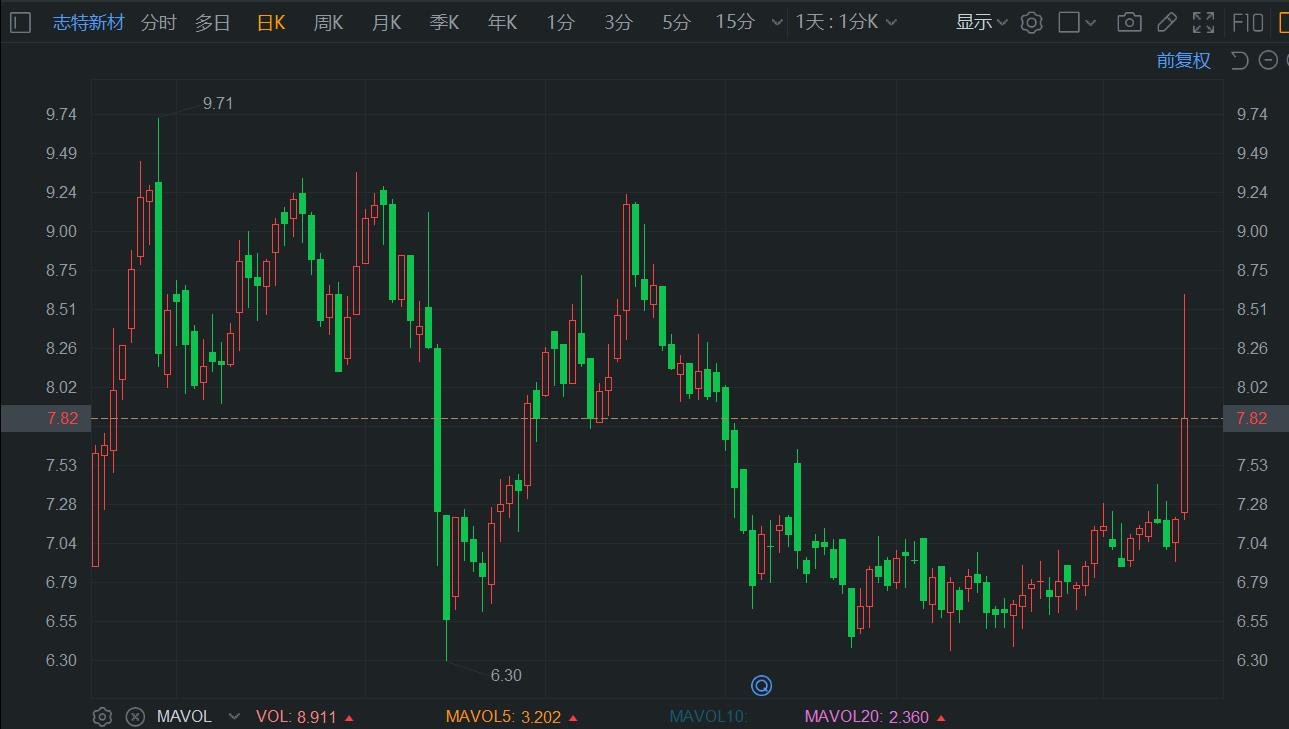Click the 9.74 label on right axis

click(1252, 114)
